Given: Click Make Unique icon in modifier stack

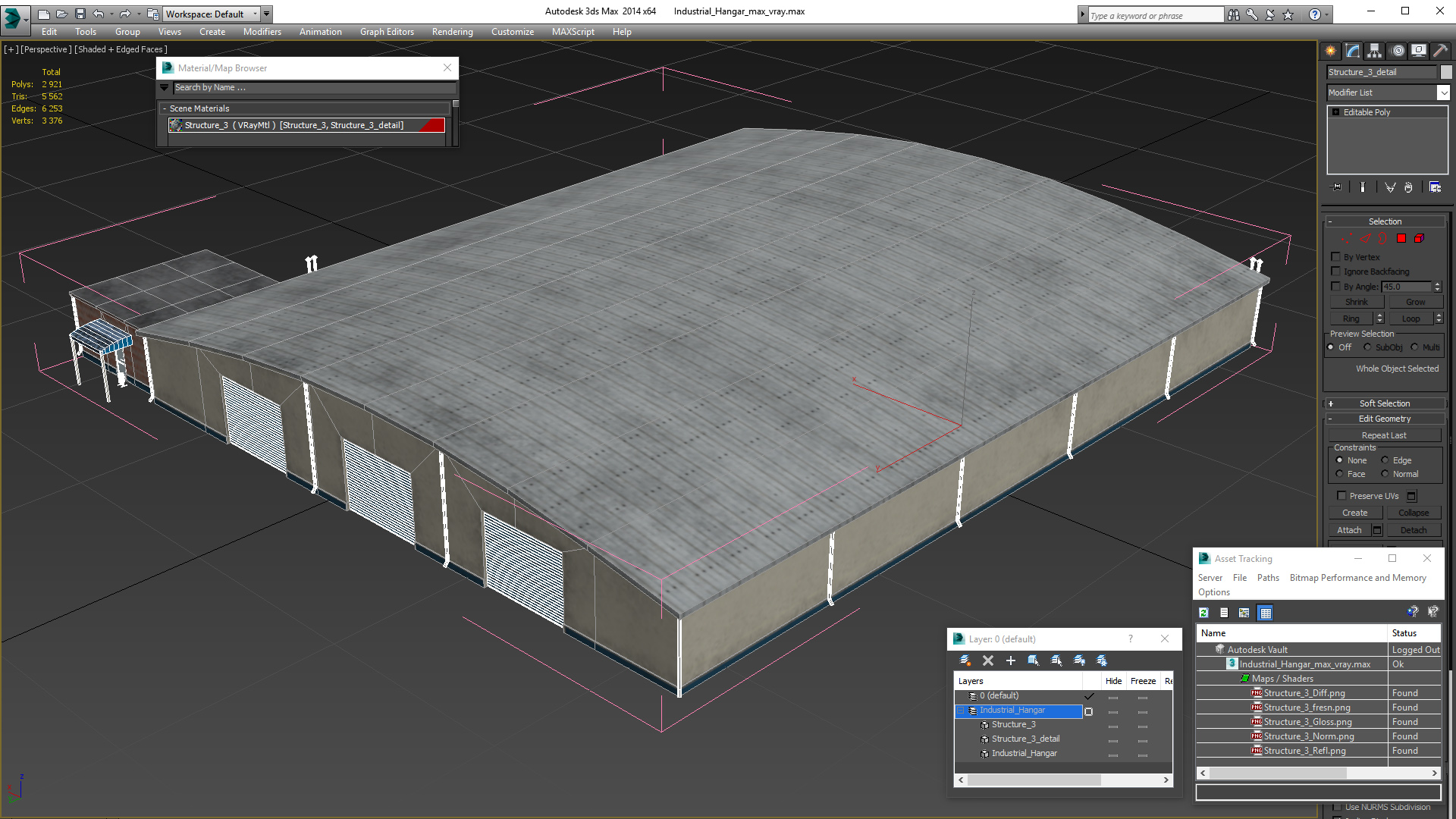Looking at the screenshot, I should [1390, 187].
